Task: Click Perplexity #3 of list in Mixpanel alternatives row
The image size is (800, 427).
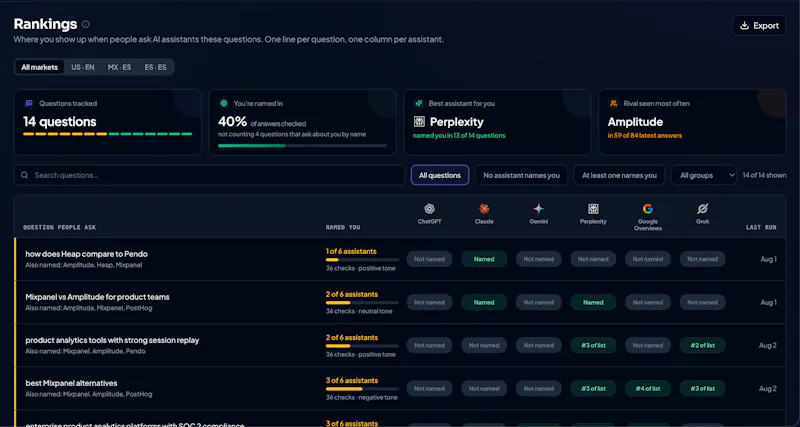Action: pos(593,388)
